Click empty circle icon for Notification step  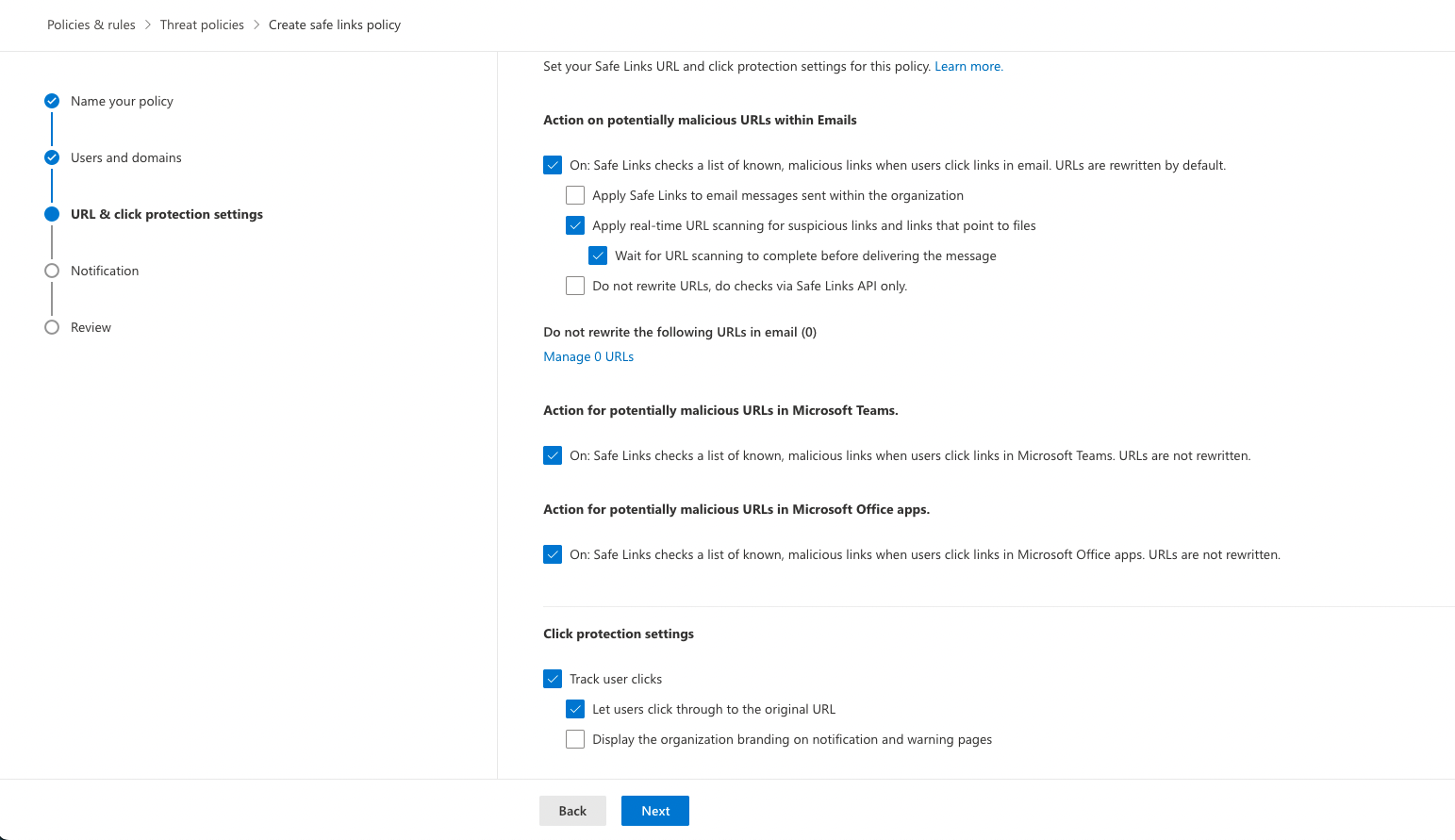[52, 271]
